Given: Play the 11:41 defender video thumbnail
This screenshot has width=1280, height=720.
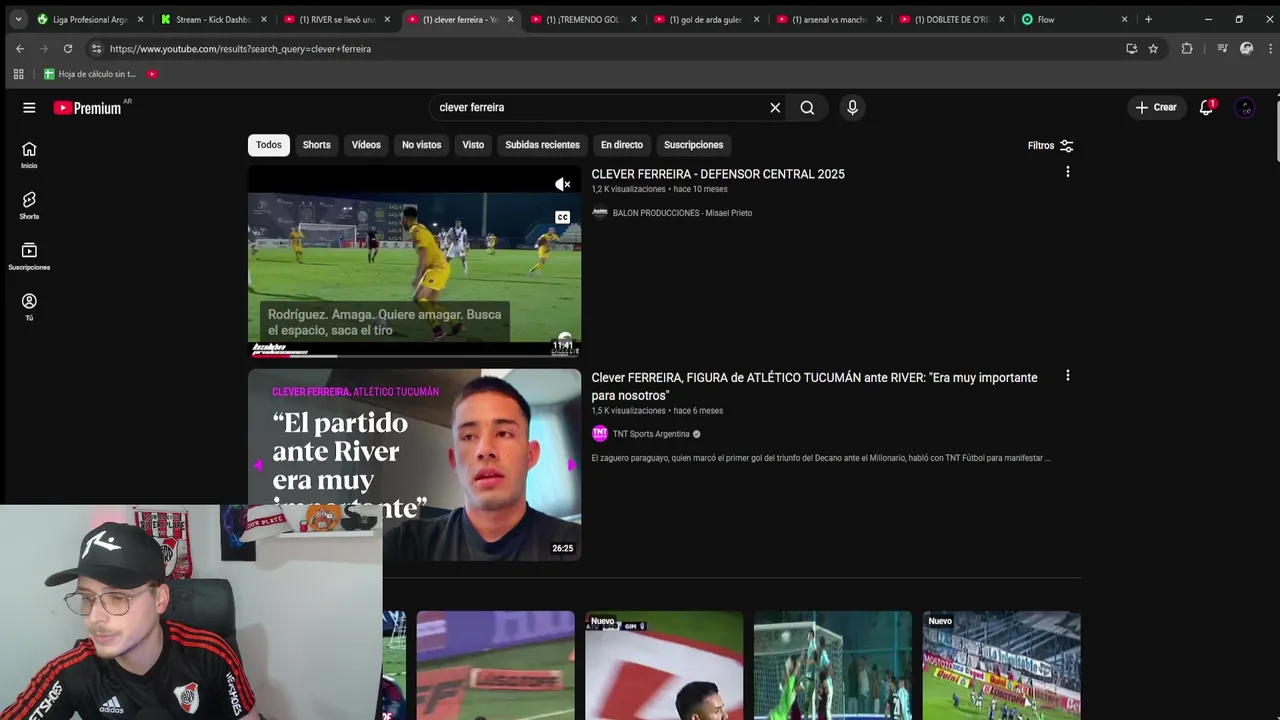Looking at the screenshot, I should click(414, 261).
